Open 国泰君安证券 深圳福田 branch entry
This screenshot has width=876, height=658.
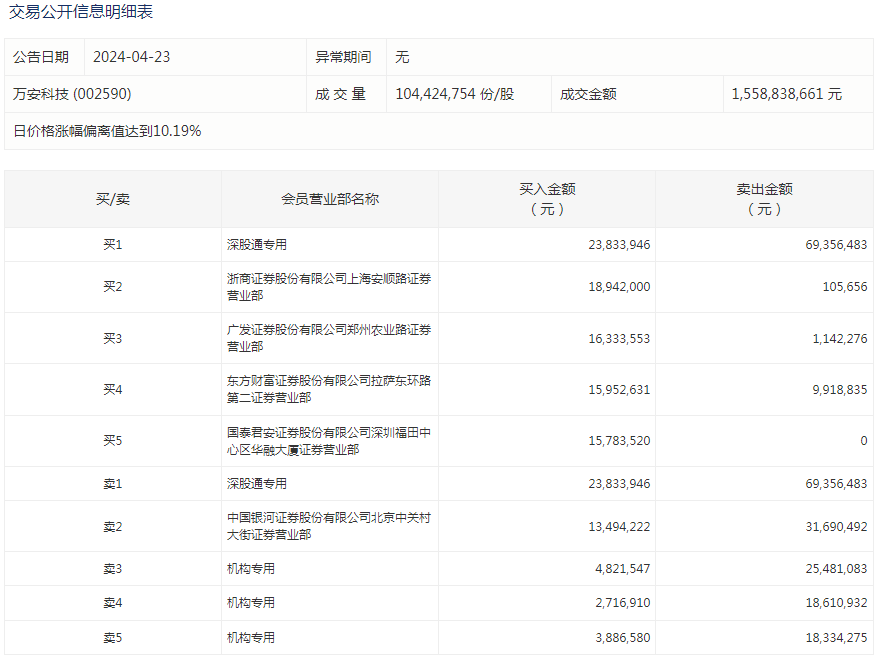[x=329, y=441]
